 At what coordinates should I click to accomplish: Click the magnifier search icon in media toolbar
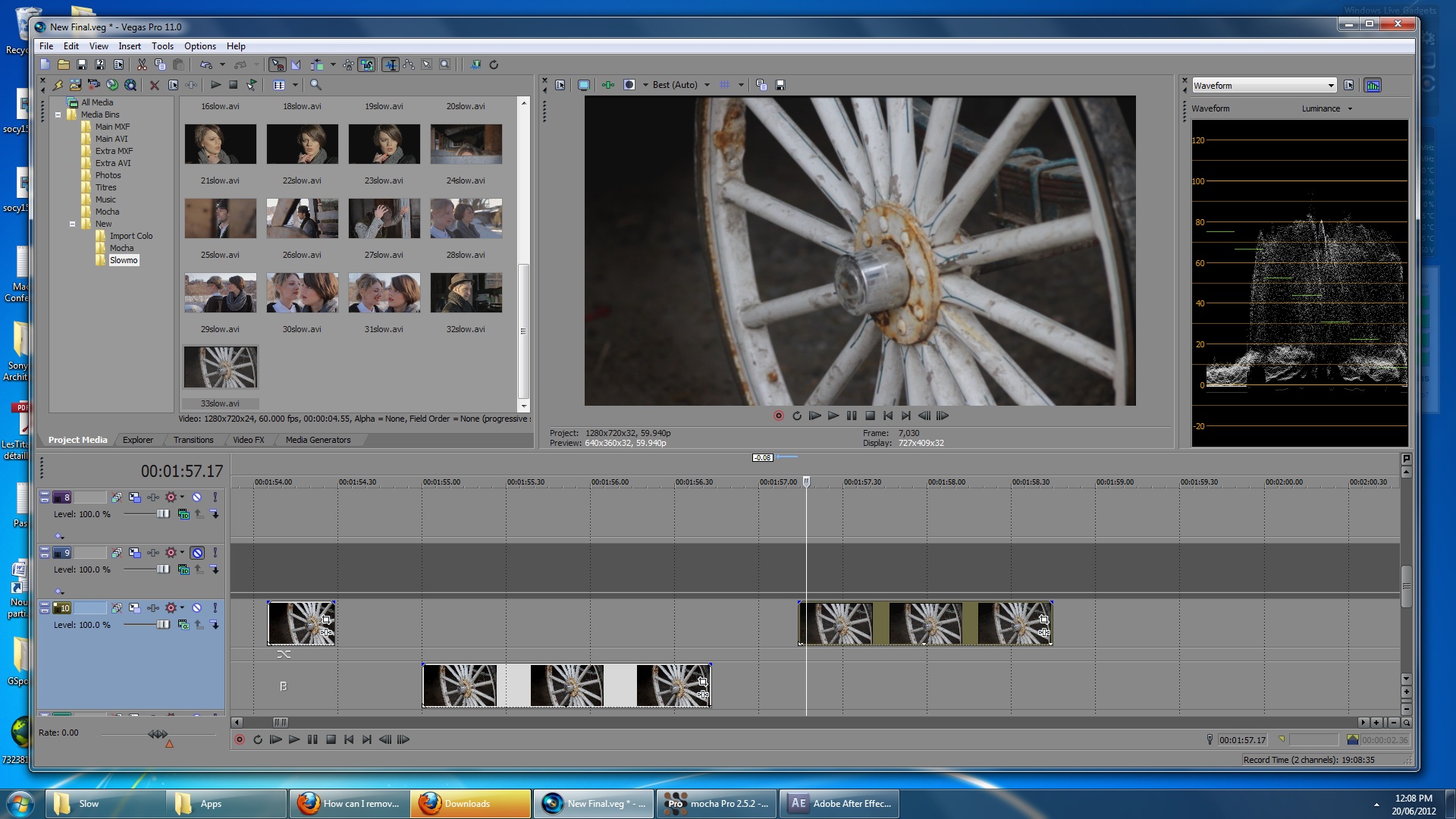coord(315,85)
